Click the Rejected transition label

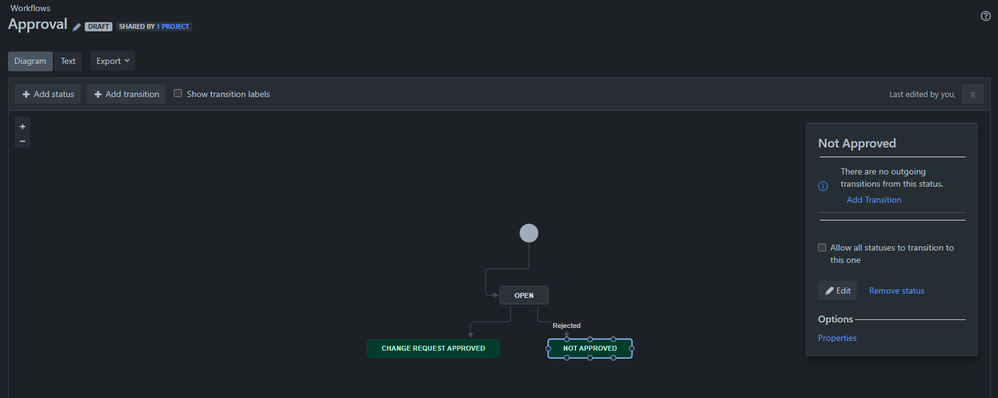(x=566, y=325)
